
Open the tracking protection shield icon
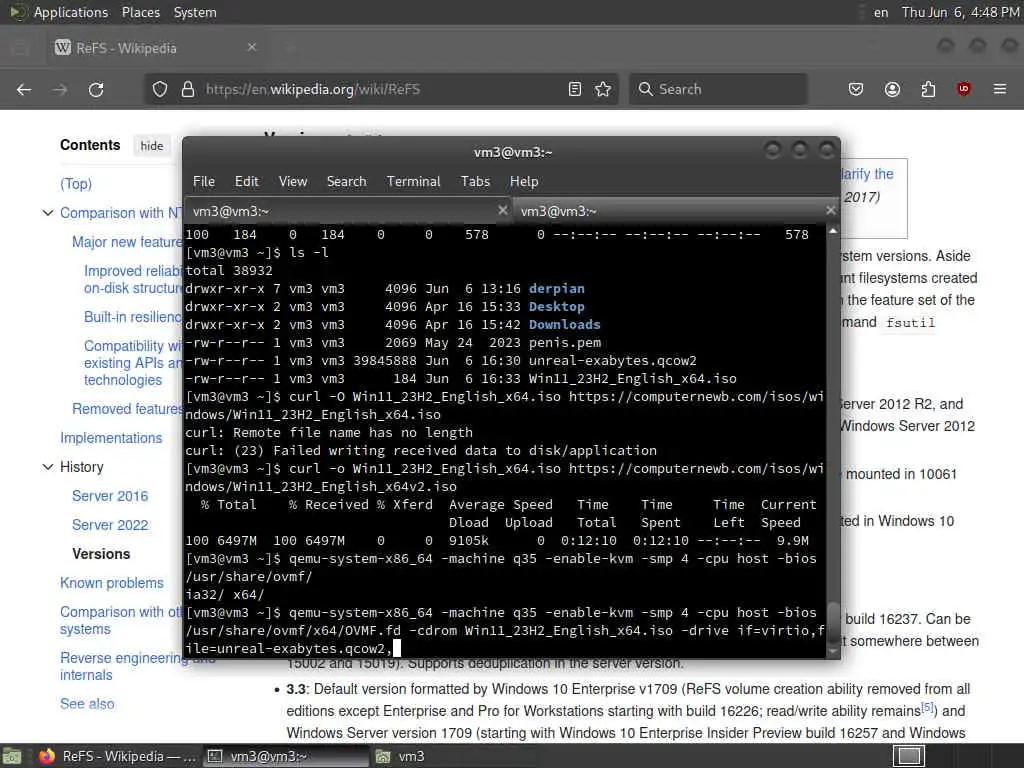pos(160,89)
